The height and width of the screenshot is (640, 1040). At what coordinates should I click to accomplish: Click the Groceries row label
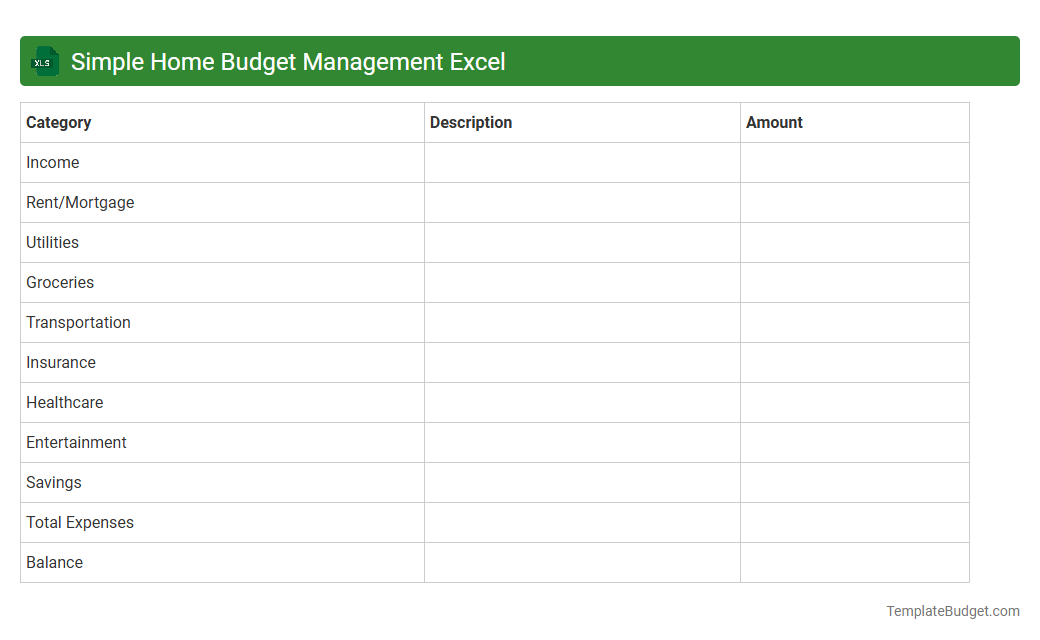pyautogui.click(x=60, y=282)
